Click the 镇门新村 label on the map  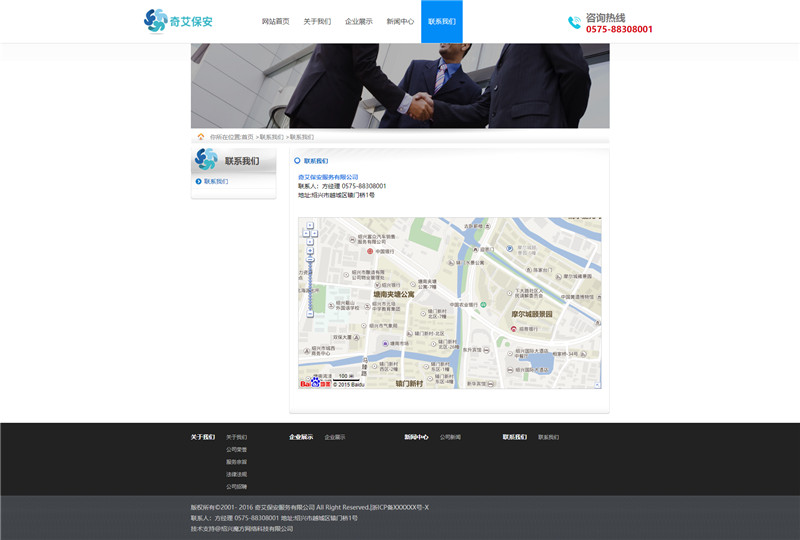tap(409, 383)
